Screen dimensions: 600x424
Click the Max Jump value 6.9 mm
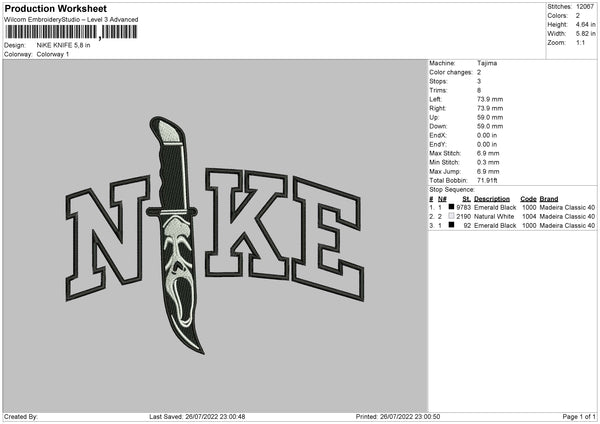[x=488, y=172]
